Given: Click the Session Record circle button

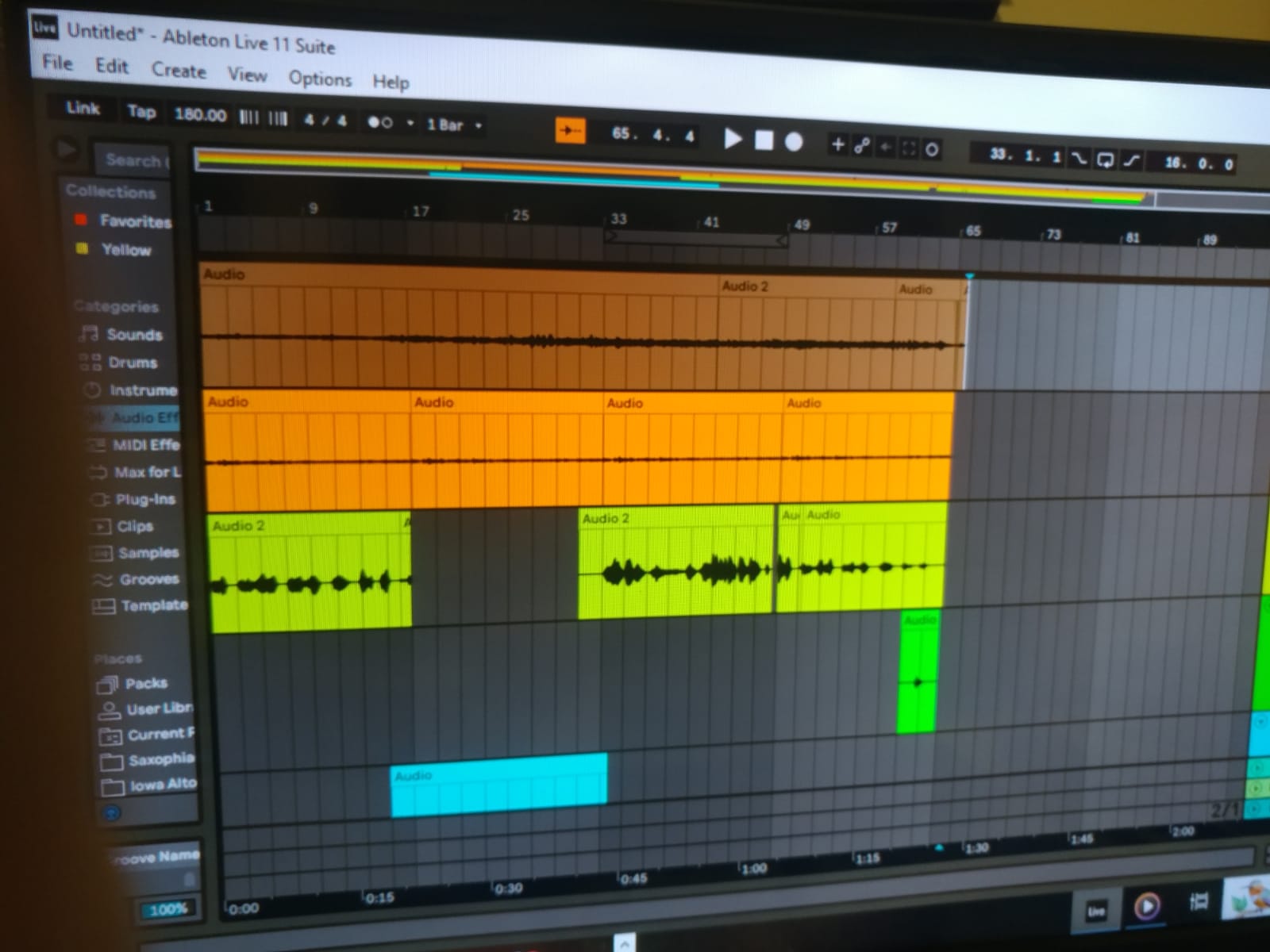Looking at the screenshot, I should click(932, 149).
